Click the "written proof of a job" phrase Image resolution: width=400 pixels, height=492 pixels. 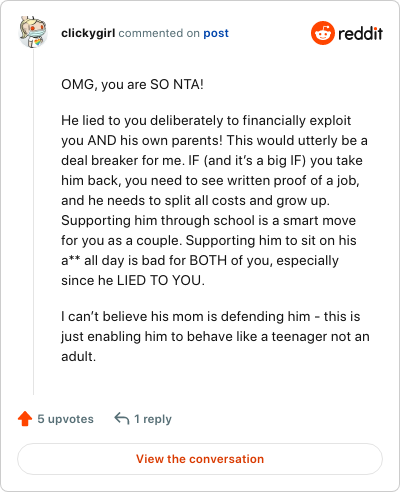coord(293,180)
